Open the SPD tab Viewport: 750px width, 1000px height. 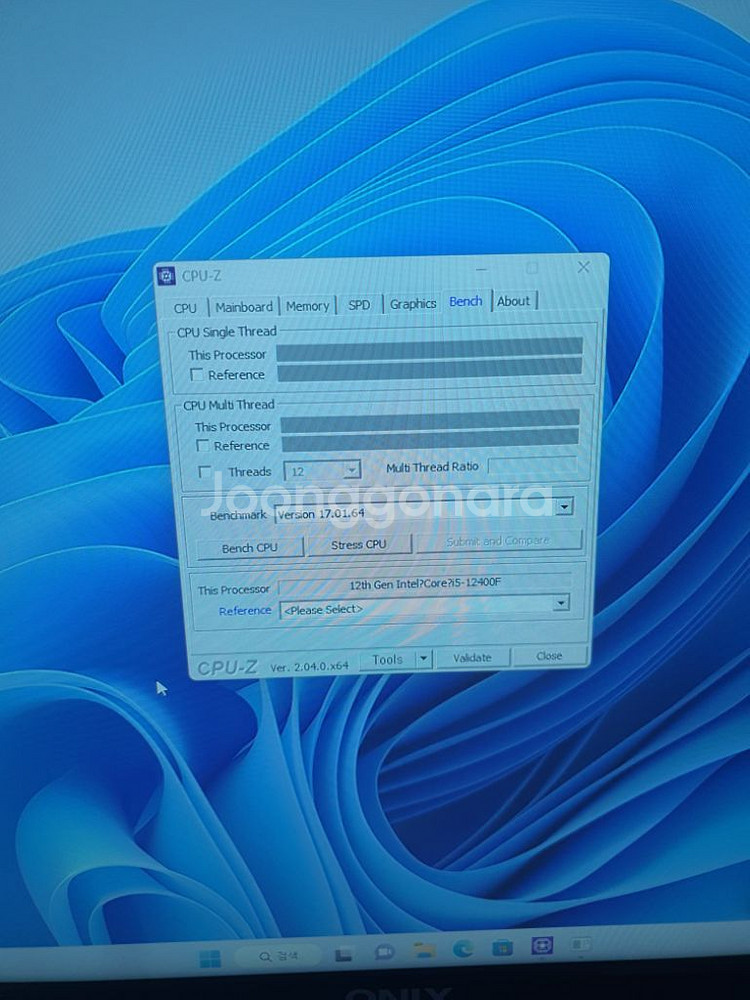[359, 305]
